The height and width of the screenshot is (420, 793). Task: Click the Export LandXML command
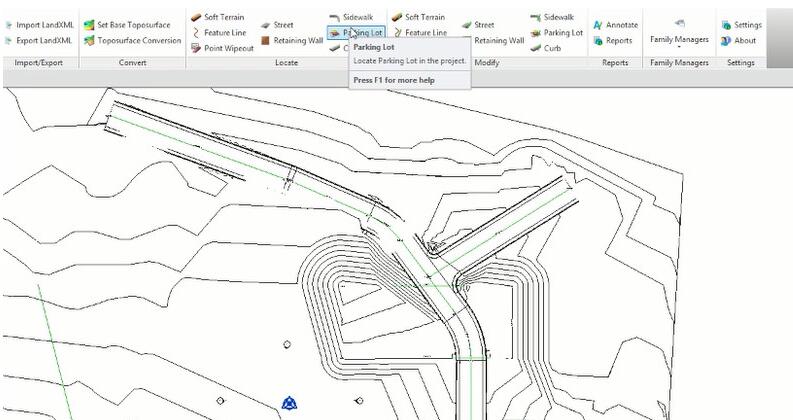click(39, 41)
